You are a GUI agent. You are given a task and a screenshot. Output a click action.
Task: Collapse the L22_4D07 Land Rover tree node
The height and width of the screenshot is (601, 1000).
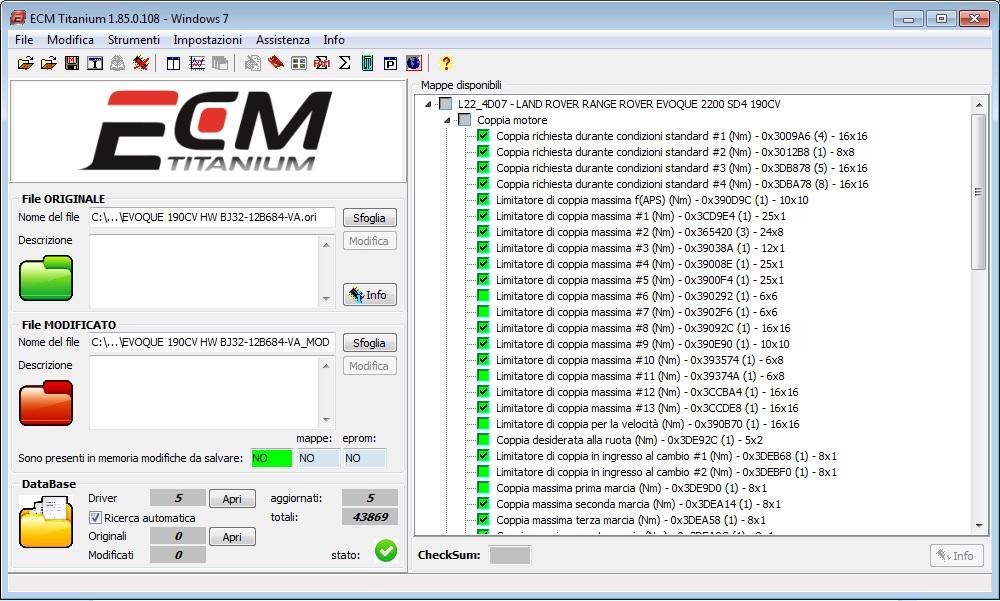coord(428,104)
